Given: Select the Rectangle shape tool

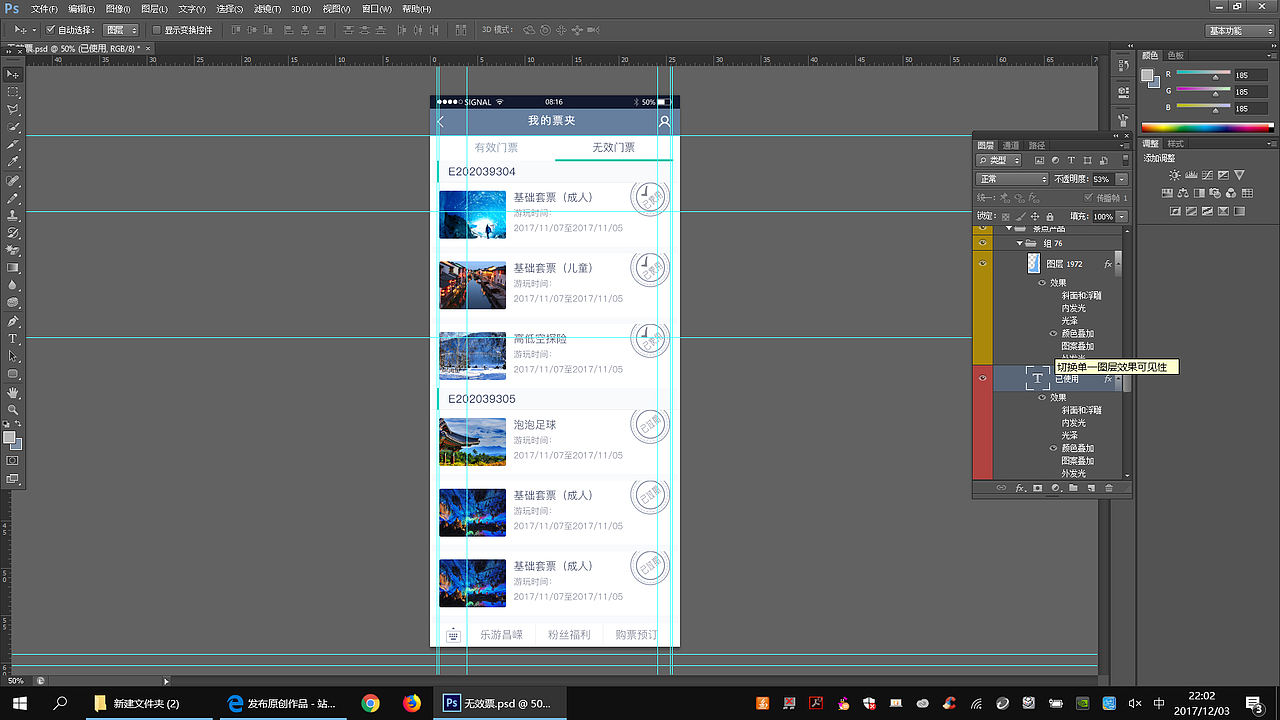Looking at the screenshot, I should (x=13, y=374).
